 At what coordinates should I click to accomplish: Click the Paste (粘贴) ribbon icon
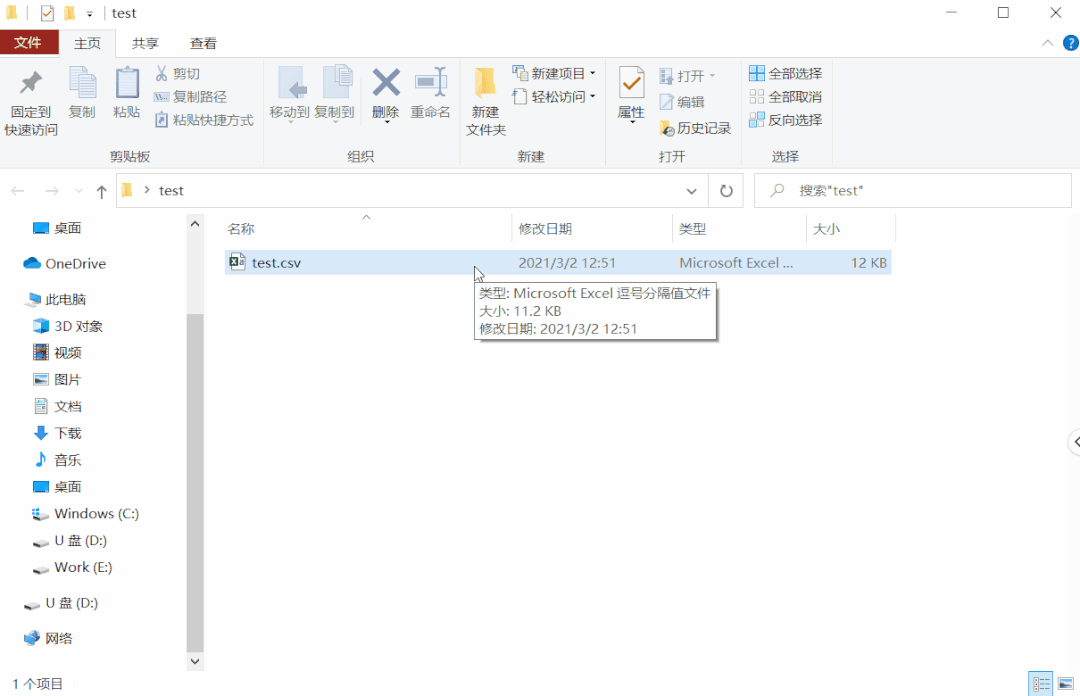click(x=127, y=83)
